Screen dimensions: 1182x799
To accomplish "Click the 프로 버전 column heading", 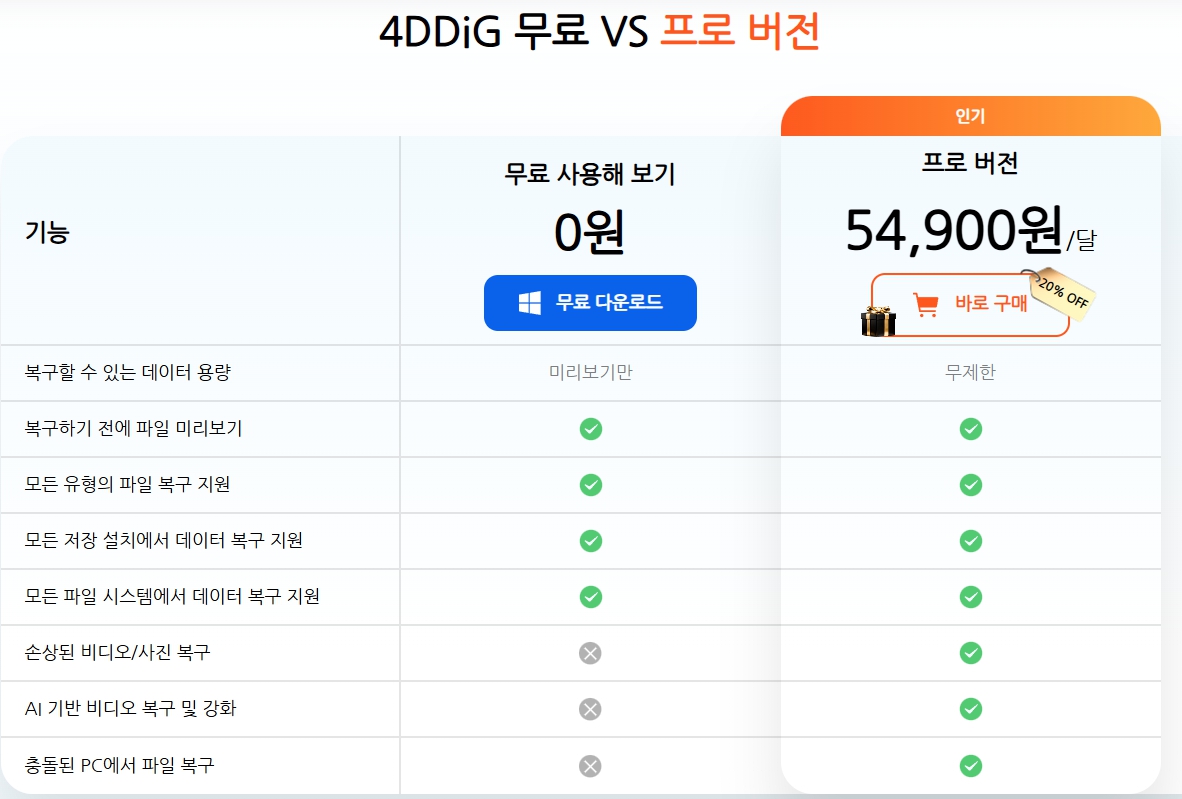I will click(x=970, y=163).
